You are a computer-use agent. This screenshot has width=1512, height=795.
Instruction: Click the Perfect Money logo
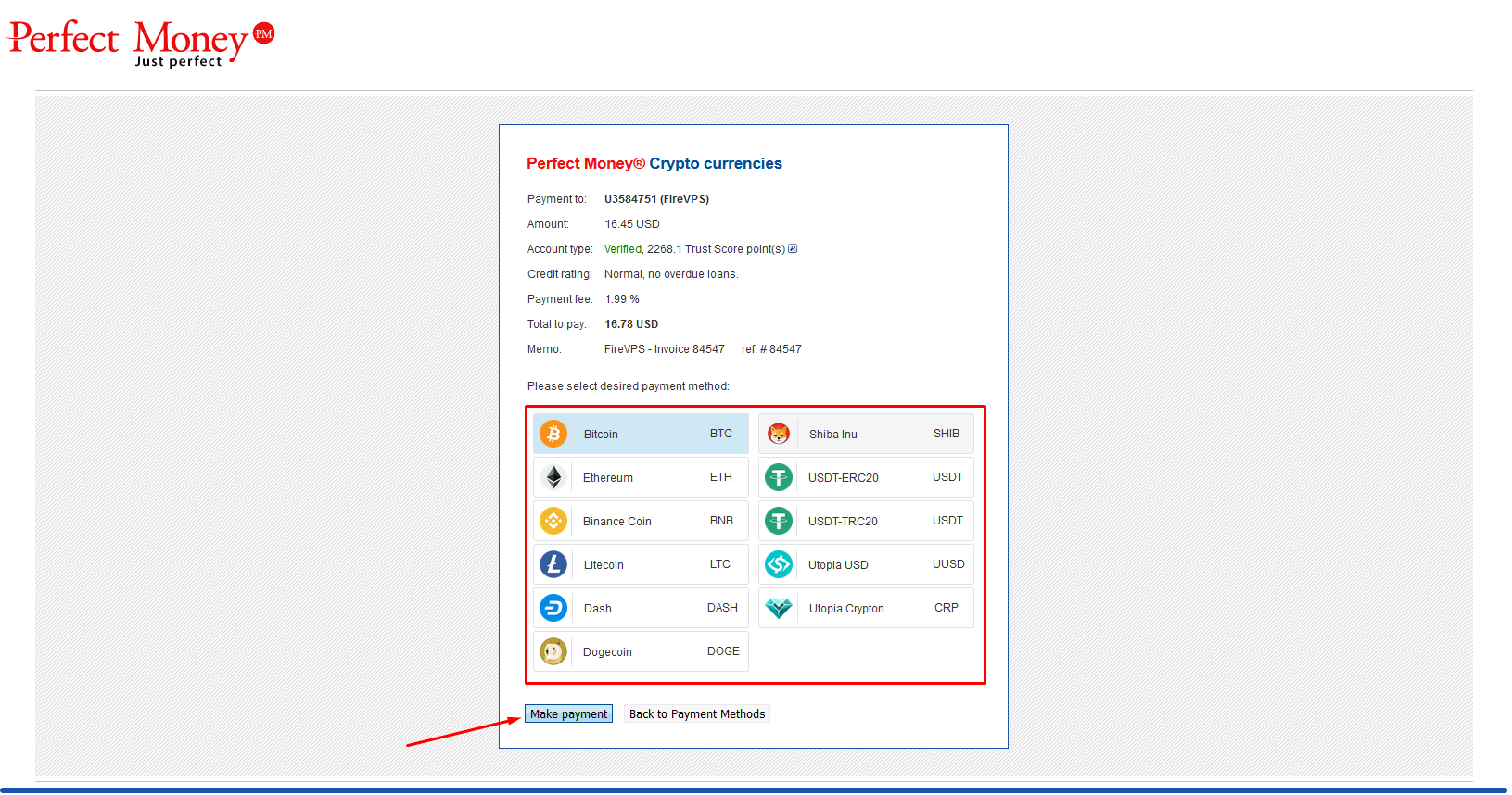pyautogui.click(x=141, y=43)
